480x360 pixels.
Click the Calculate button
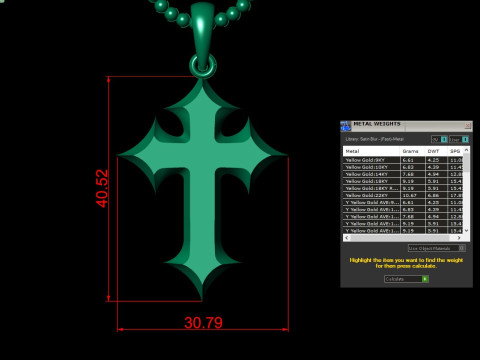(x=406, y=279)
